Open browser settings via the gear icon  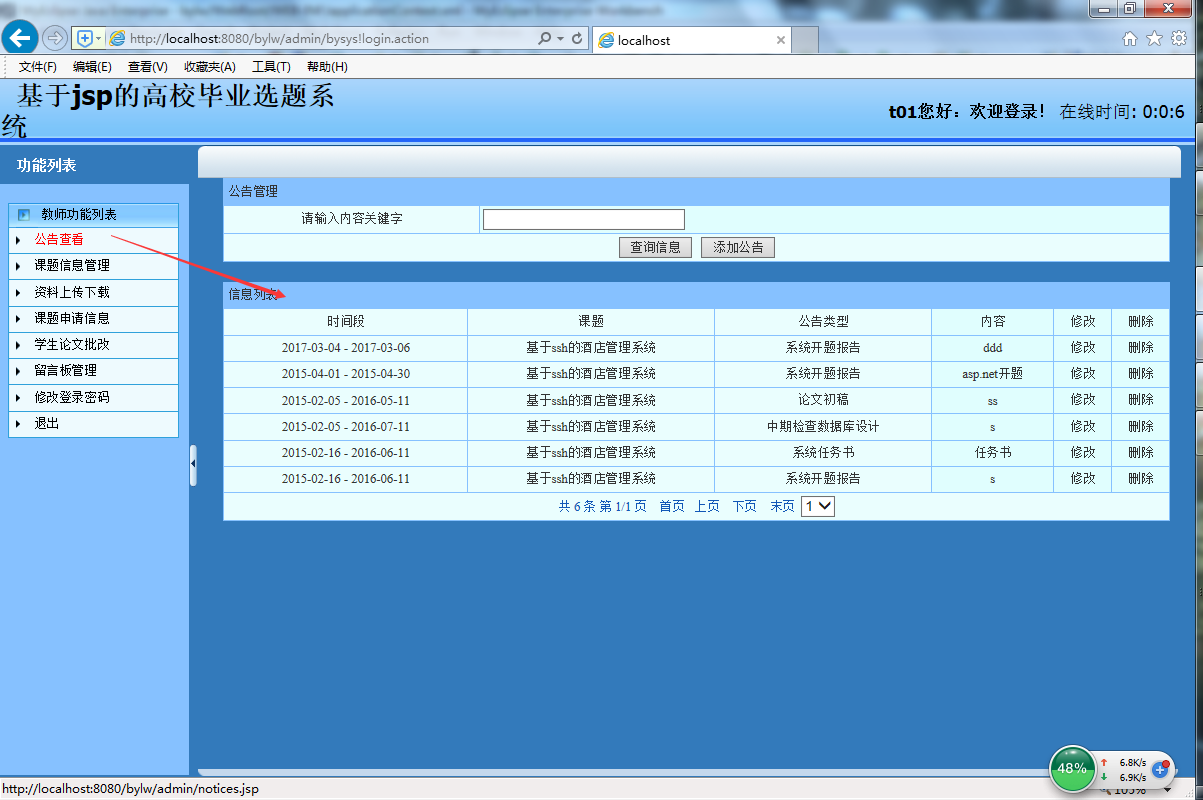[1180, 36]
